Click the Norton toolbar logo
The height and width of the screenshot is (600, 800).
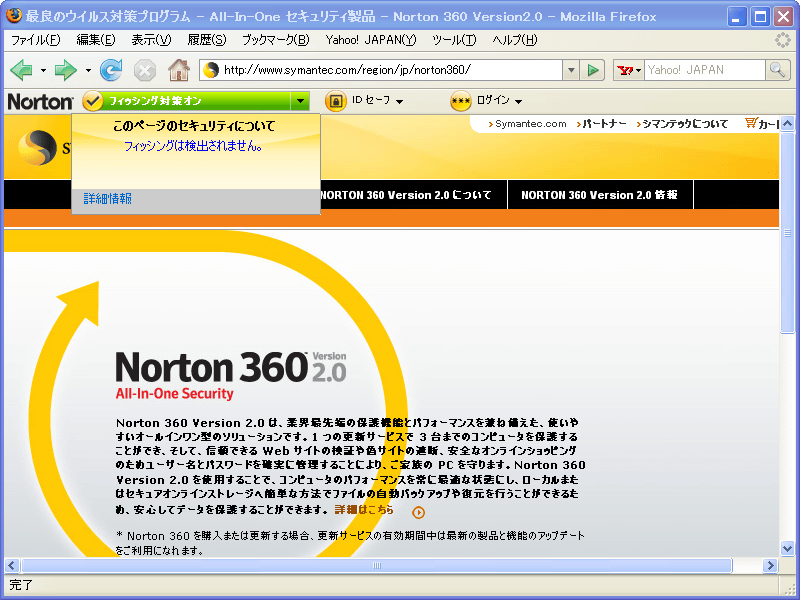coord(40,102)
